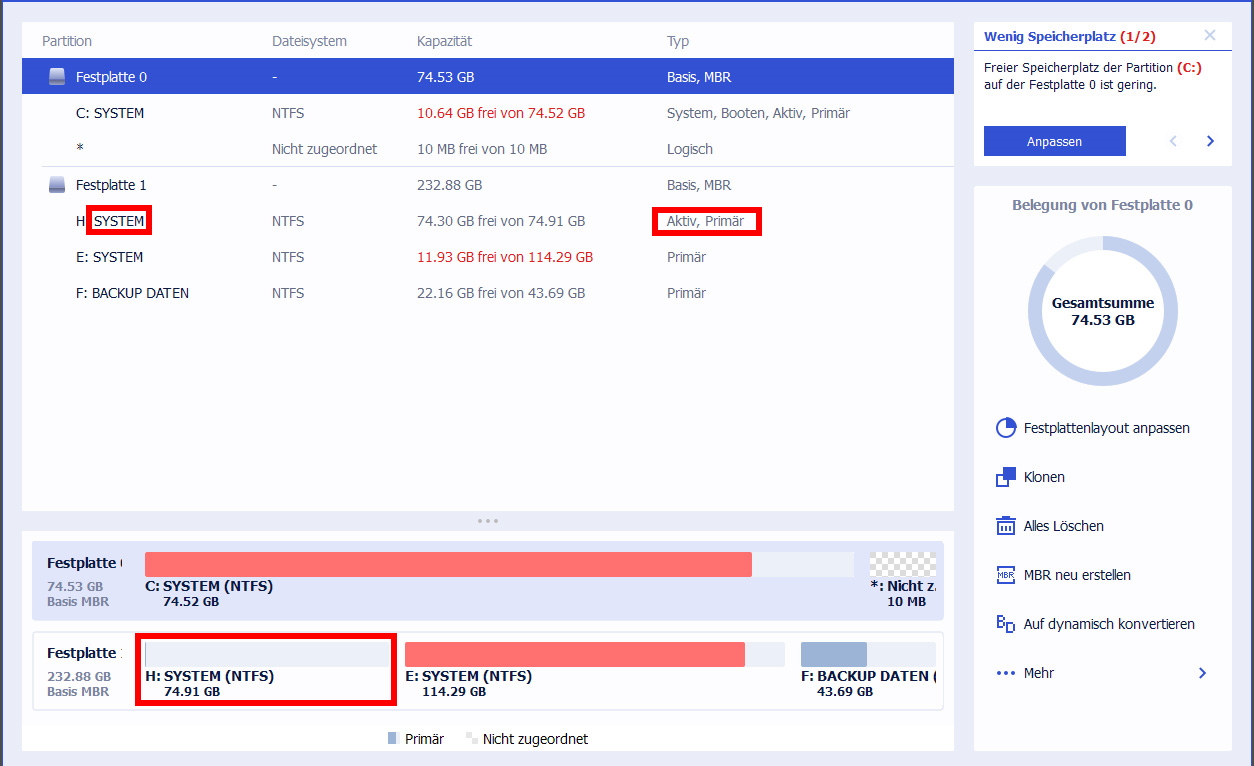Screen dimensions: 1254x766
Task: Click Nicht zugeordnet file system cell
Action: pos(324,149)
